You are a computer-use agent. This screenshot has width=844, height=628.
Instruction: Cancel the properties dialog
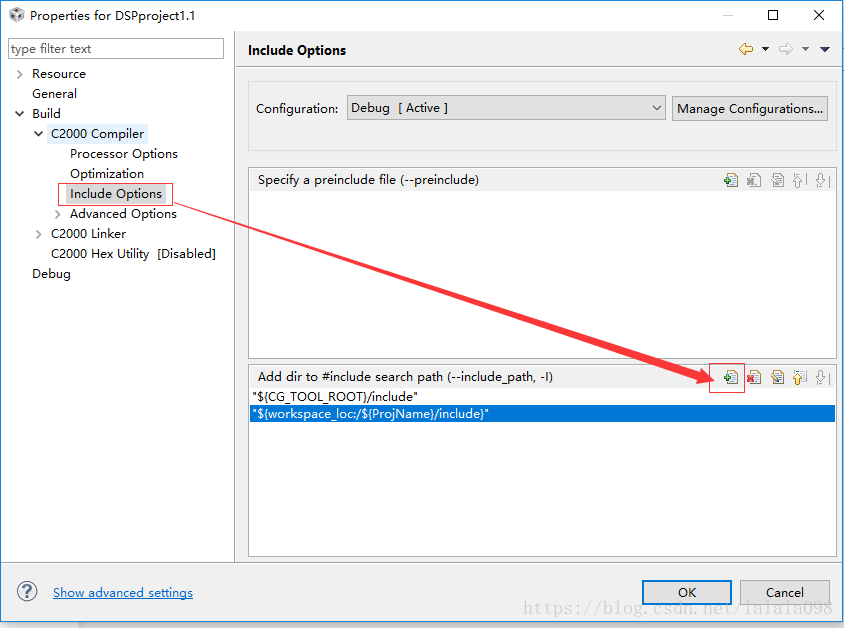point(784,592)
